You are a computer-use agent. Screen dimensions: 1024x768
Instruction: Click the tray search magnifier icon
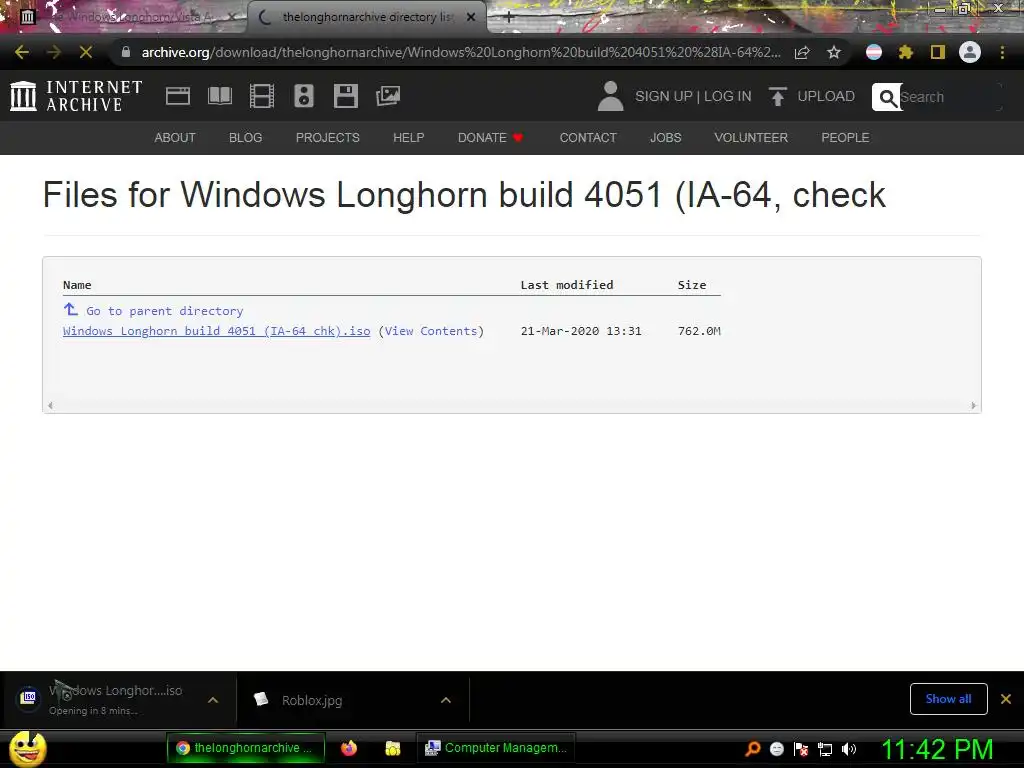pyautogui.click(x=752, y=749)
